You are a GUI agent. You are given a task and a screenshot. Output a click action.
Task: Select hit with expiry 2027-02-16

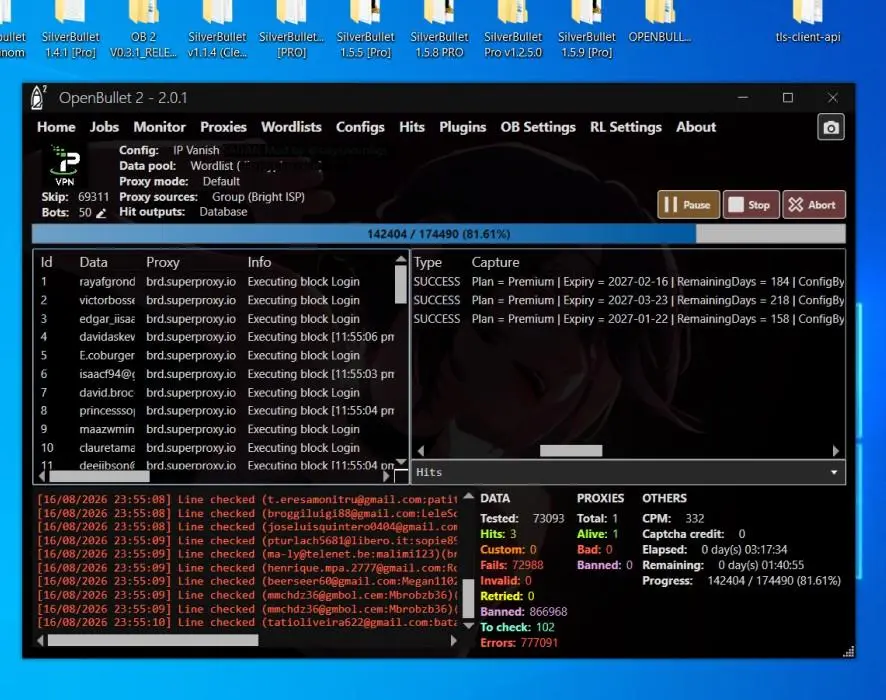tap(628, 281)
